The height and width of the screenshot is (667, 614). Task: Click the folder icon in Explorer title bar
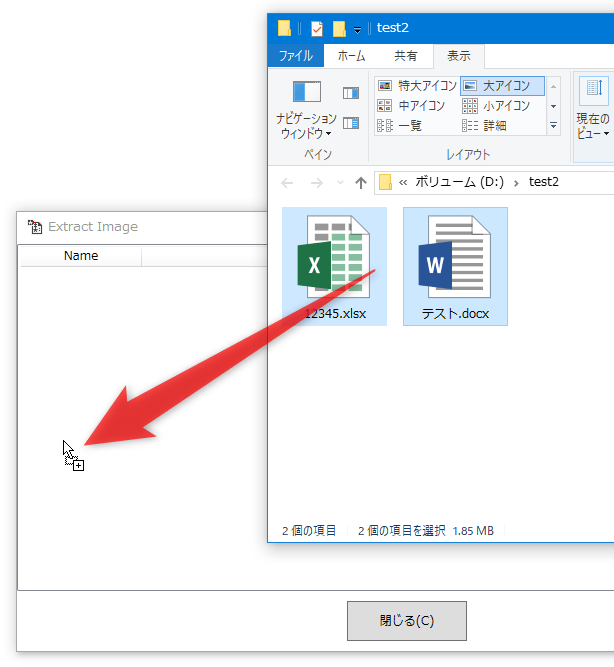[x=284, y=28]
